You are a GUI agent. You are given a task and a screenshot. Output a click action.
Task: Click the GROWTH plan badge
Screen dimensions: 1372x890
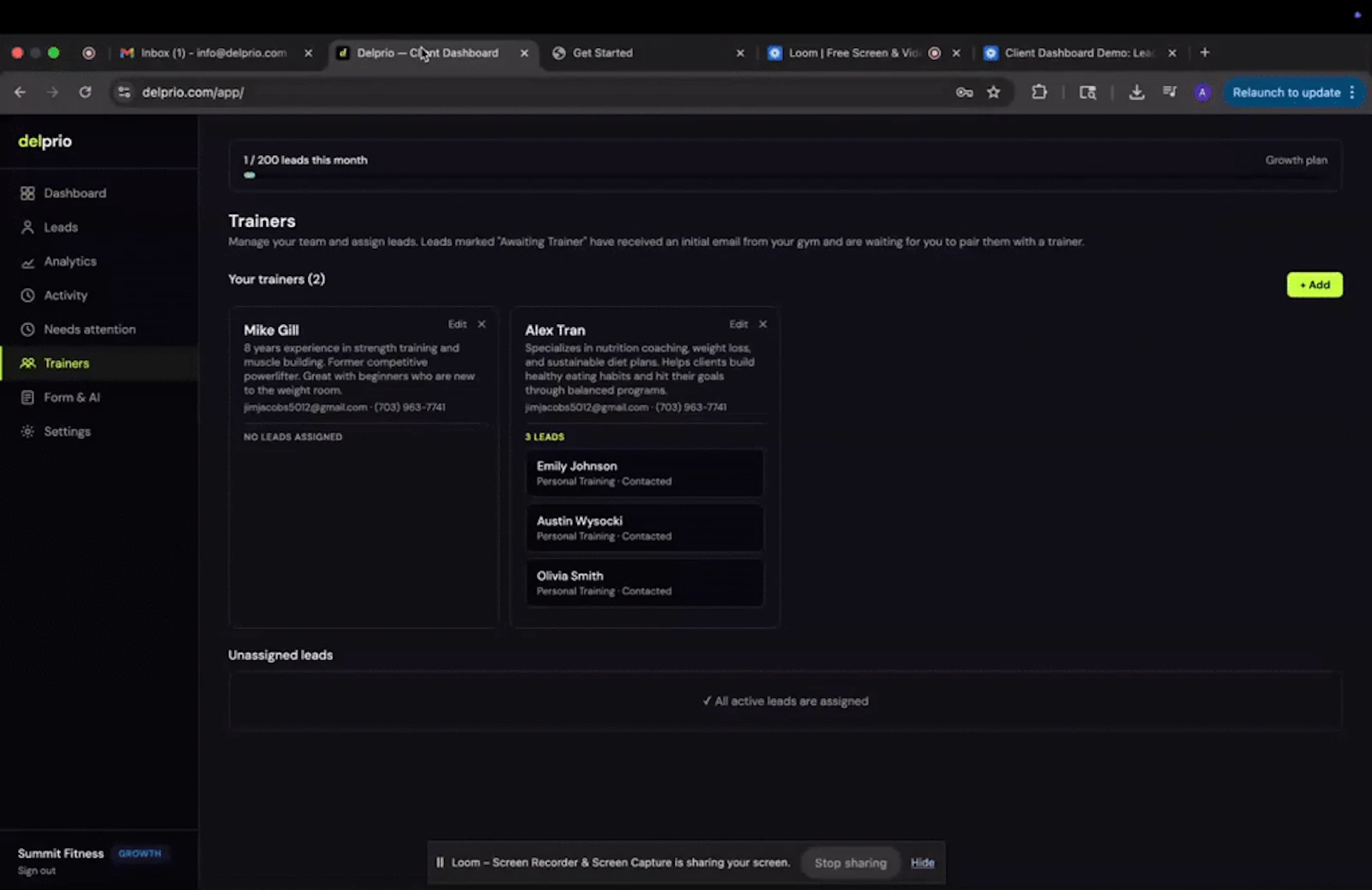tap(140, 853)
